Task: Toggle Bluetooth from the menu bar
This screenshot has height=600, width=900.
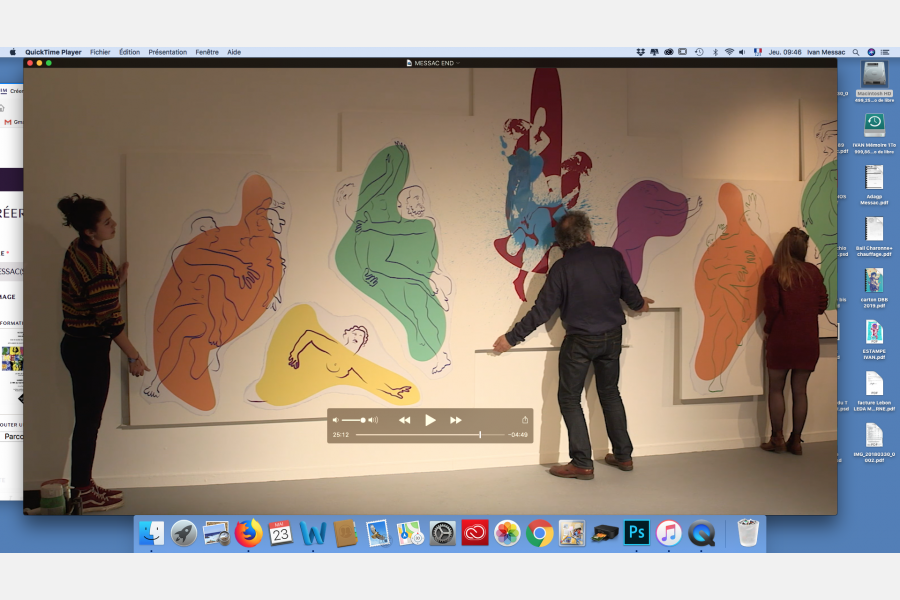Action: pos(715,52)
